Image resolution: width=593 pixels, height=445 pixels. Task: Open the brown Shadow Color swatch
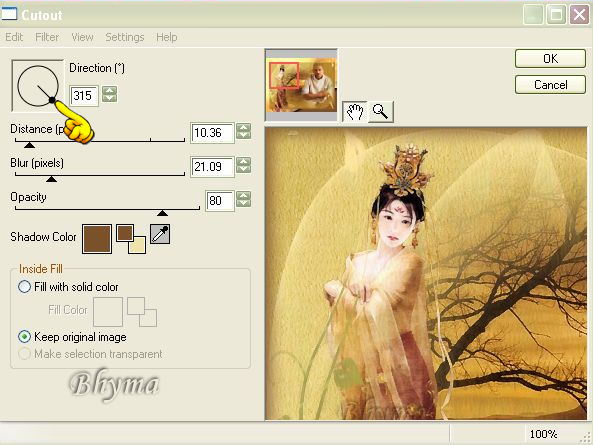click(x=97, y=239)
